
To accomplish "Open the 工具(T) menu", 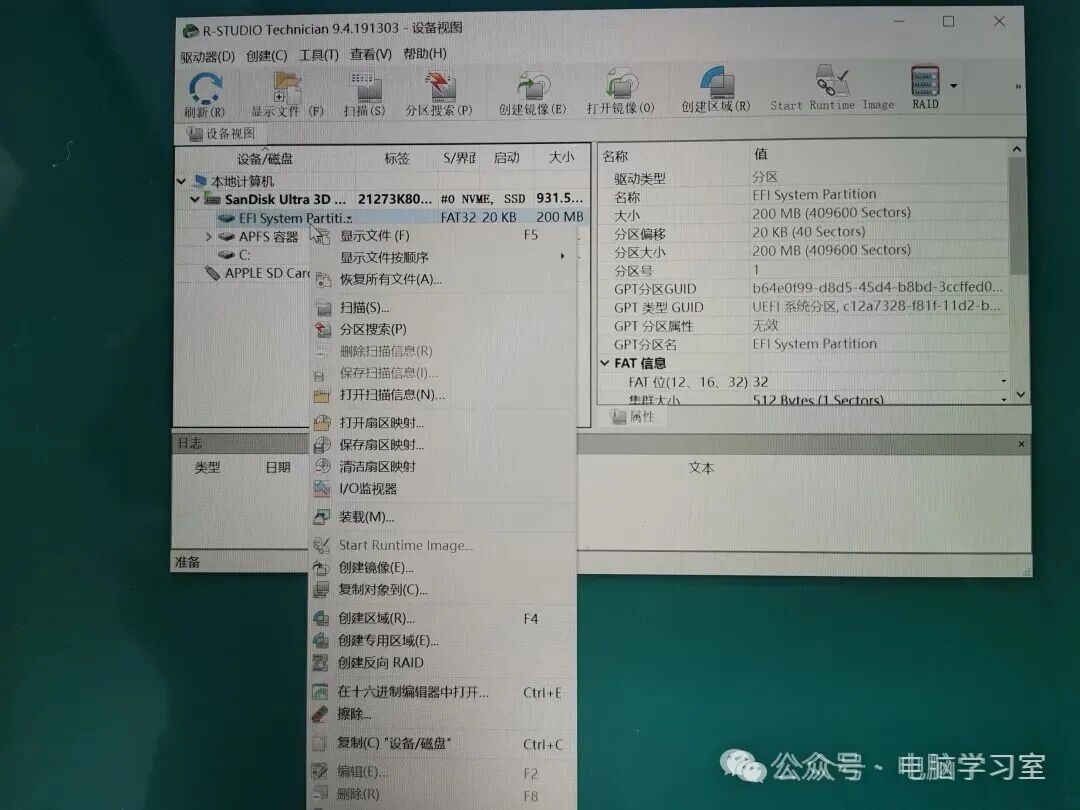I will (319, 55).
